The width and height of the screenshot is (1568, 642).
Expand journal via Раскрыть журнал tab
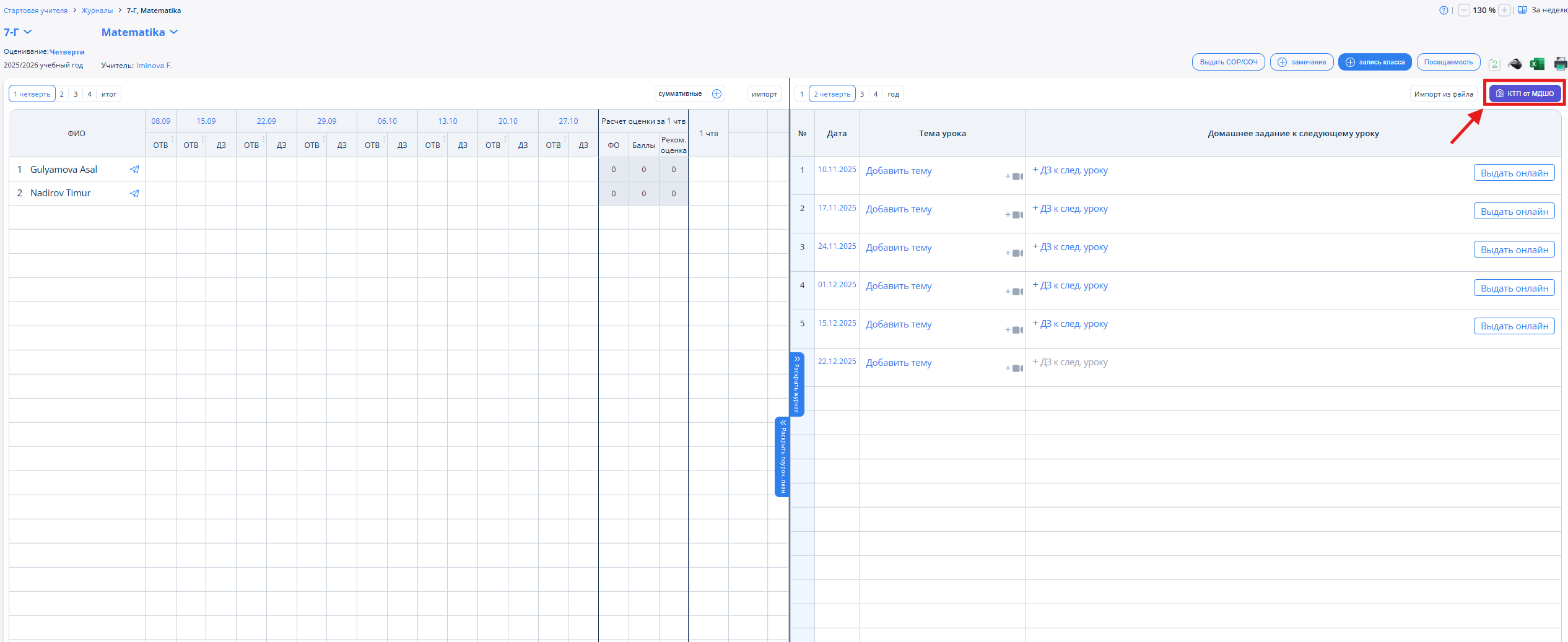(x=797, y=384)
